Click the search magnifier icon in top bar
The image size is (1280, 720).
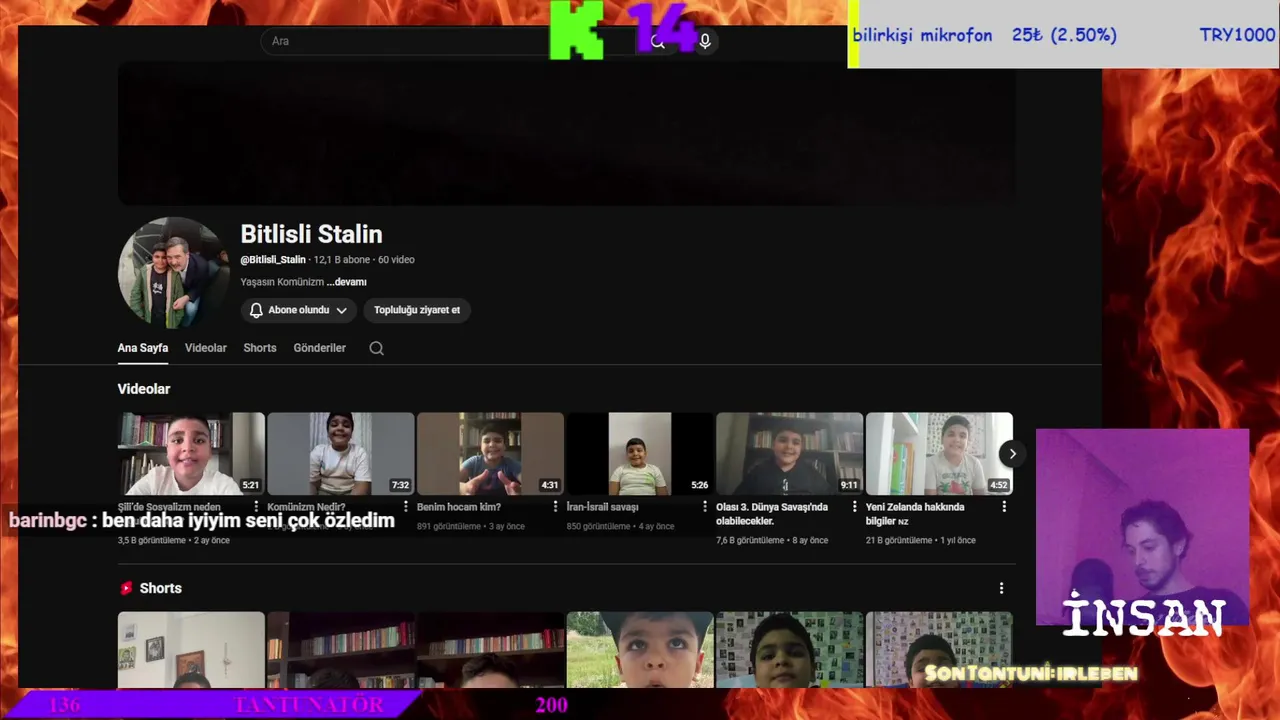[657, 42]
